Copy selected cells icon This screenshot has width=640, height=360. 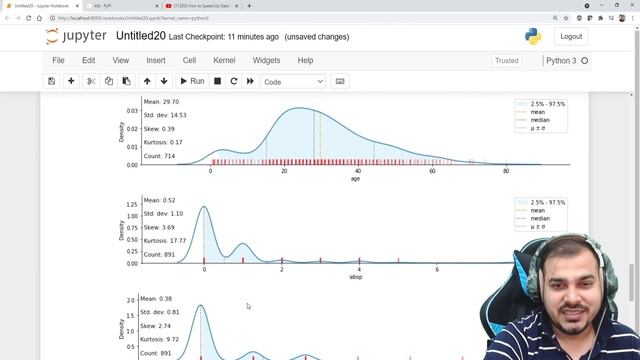point(109,81)
